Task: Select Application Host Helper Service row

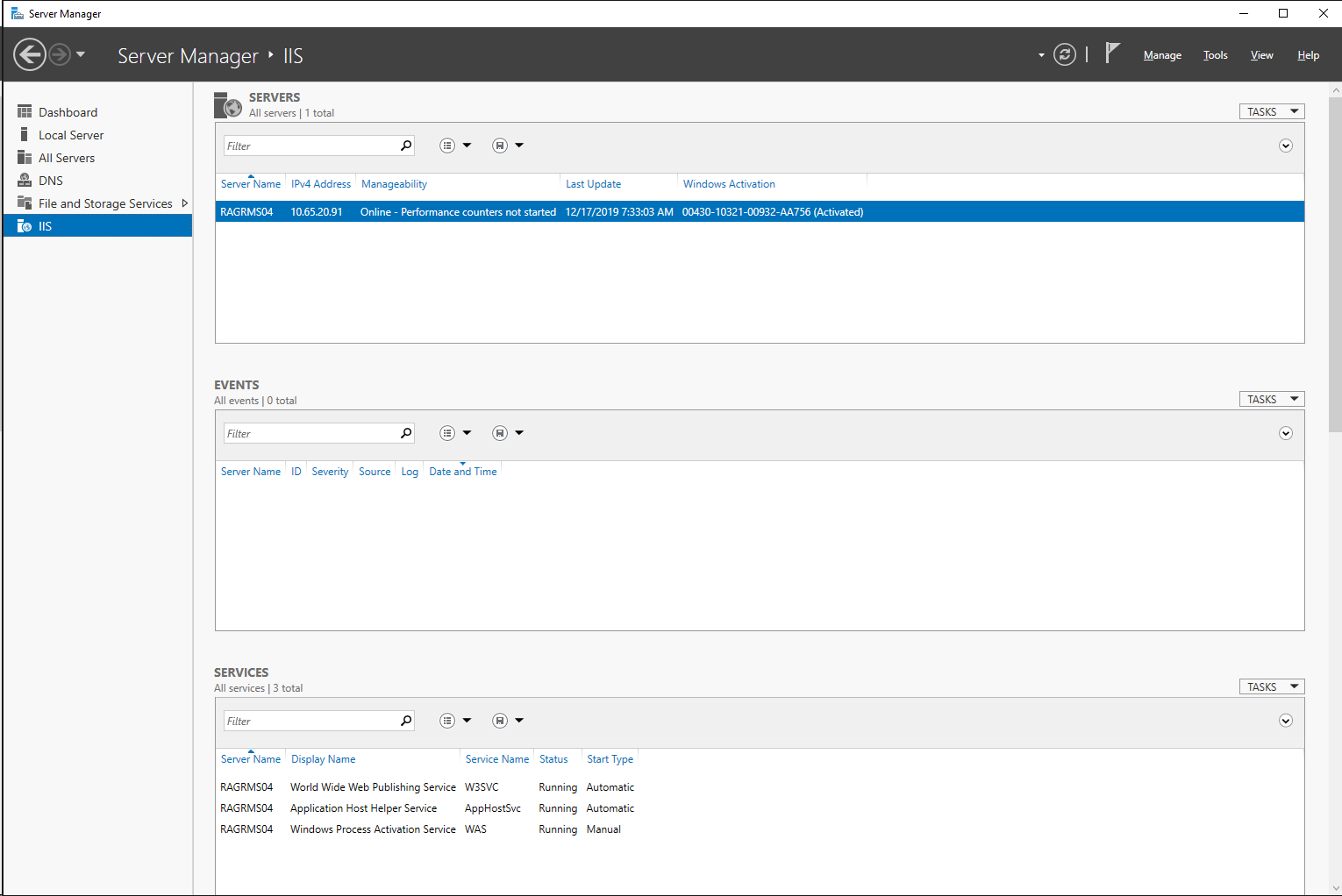Action: click(760, 808)
